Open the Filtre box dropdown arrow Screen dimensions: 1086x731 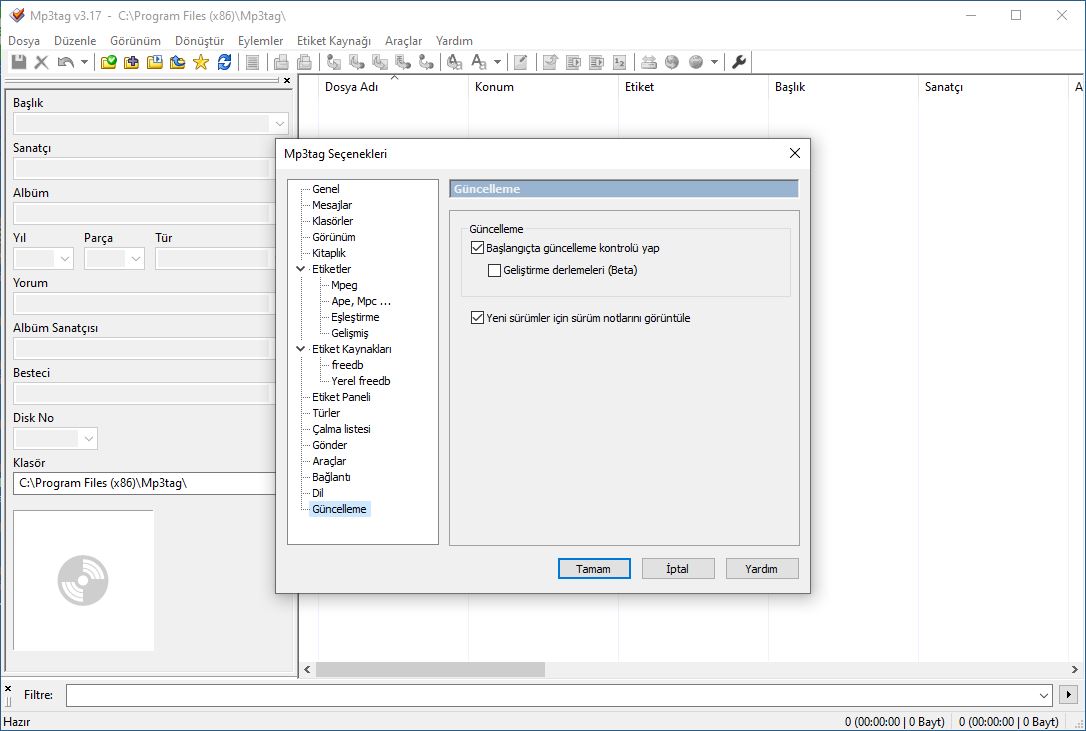tap(1044, 695)
